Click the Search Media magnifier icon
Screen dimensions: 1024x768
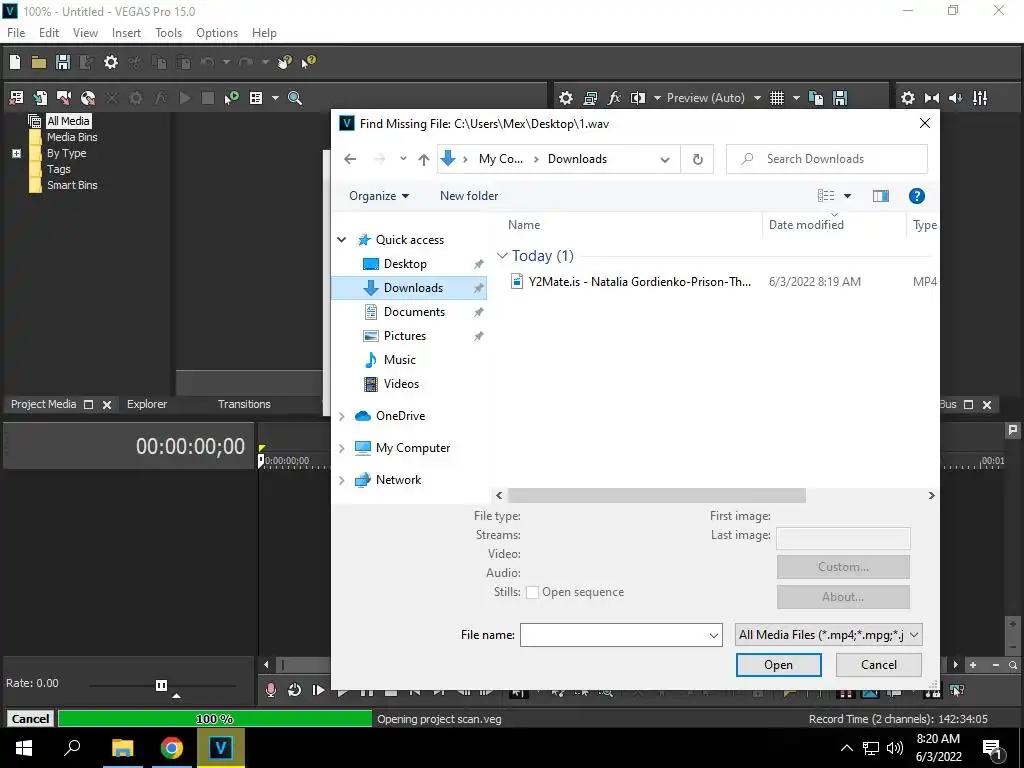pos(295,98)
